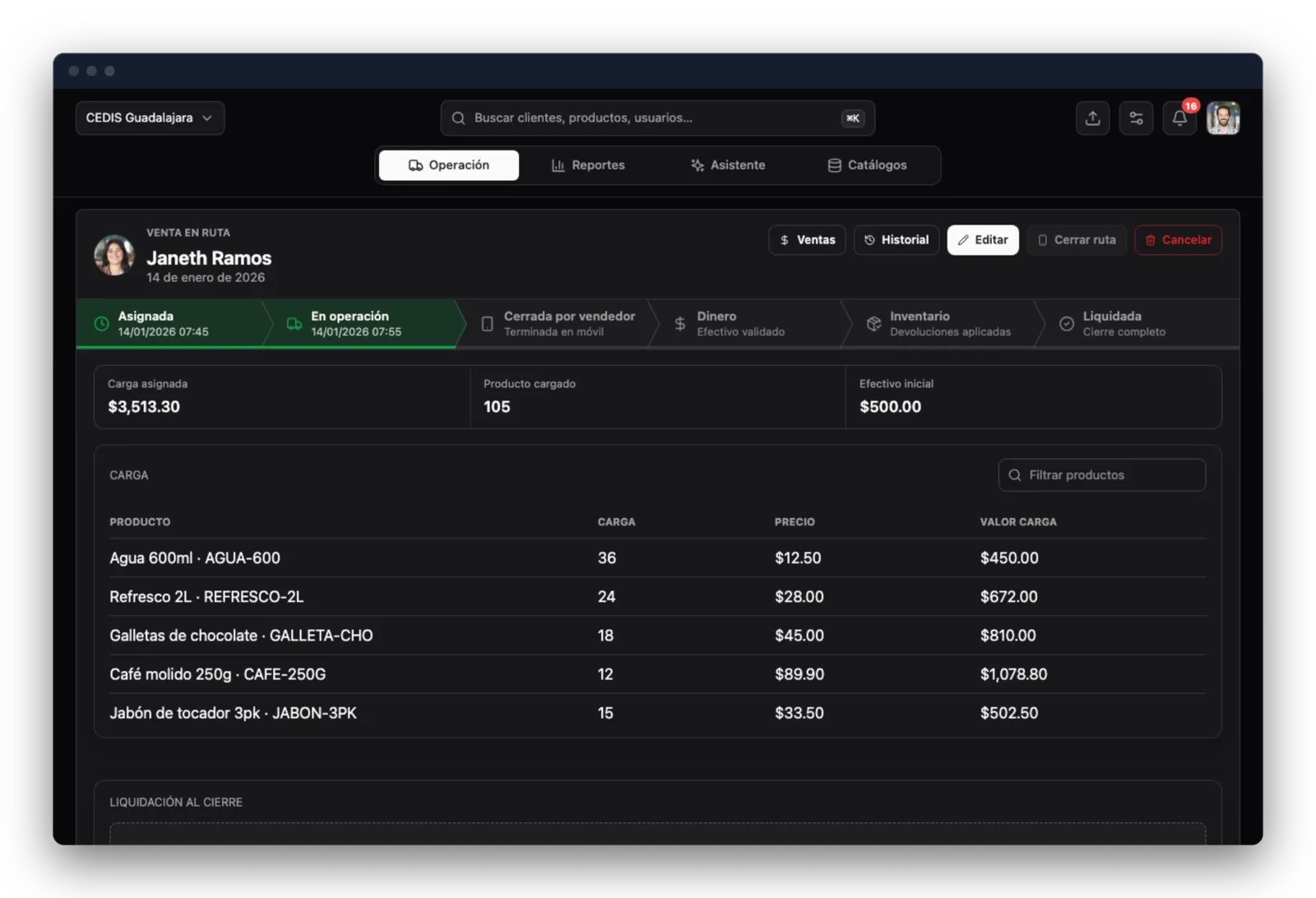
Task: Select the Asignada step in the progress bar
Action: pos(169,324)
